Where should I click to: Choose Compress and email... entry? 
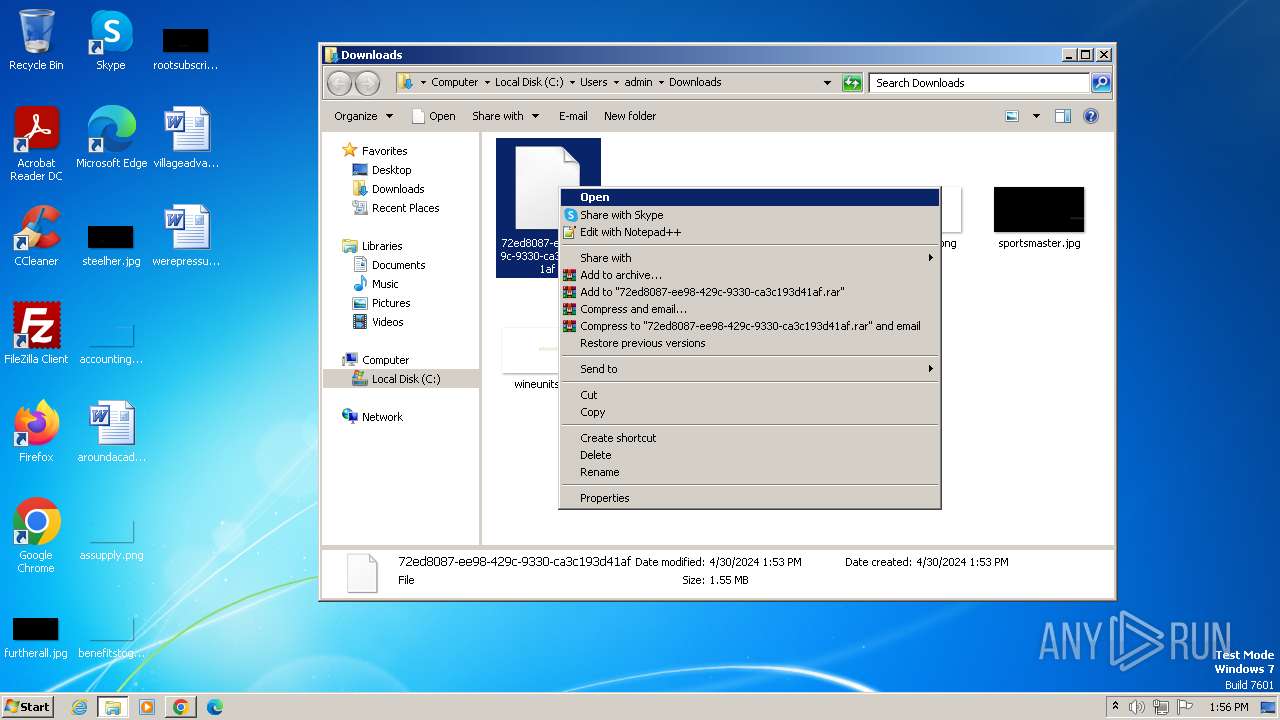click(750, 309)
